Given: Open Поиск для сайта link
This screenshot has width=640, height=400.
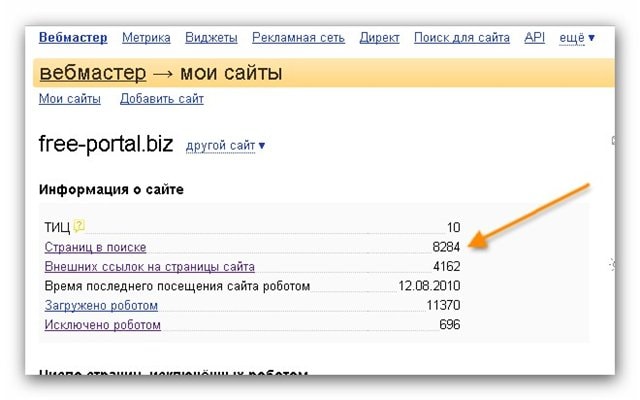Looking at the screenshot, I should pos(462,38).
